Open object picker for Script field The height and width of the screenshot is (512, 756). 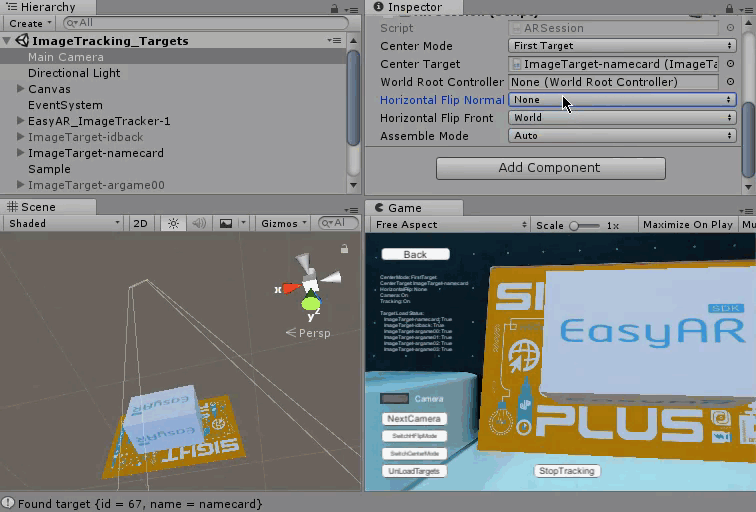(x=730, y=28)
